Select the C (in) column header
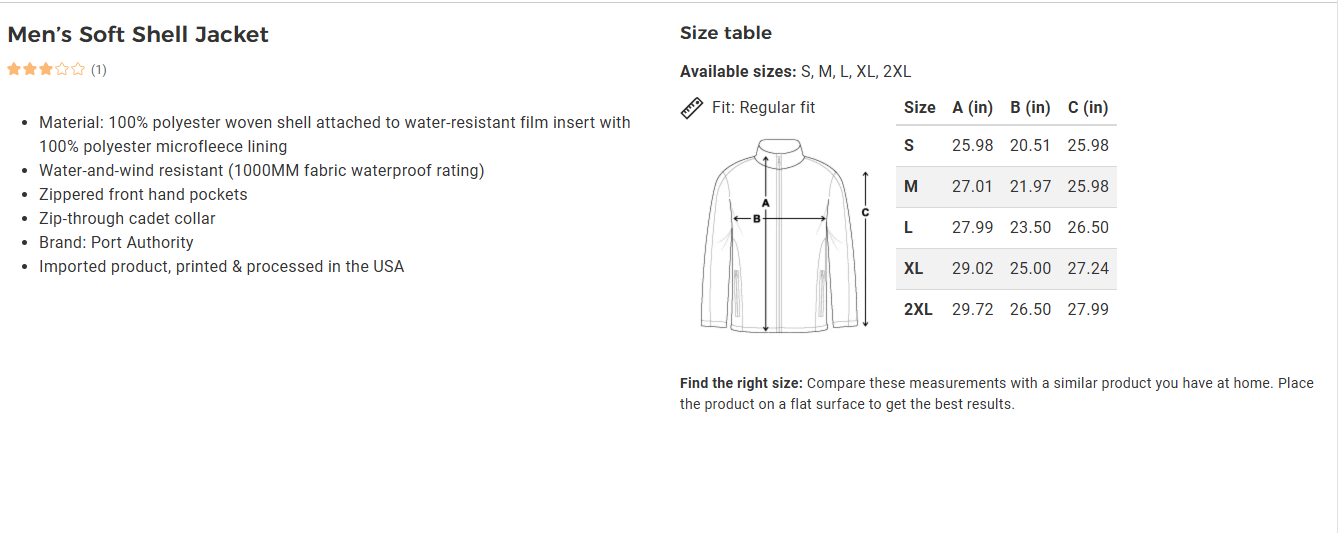The width and height of the screenshot is (1338, 533). tap(1088, 108)
